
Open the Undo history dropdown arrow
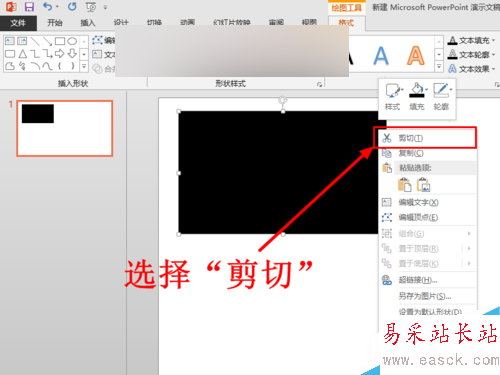coord(57,7)
